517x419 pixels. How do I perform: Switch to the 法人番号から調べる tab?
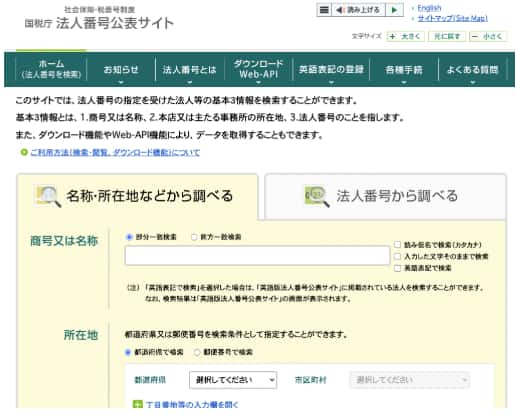385,196
